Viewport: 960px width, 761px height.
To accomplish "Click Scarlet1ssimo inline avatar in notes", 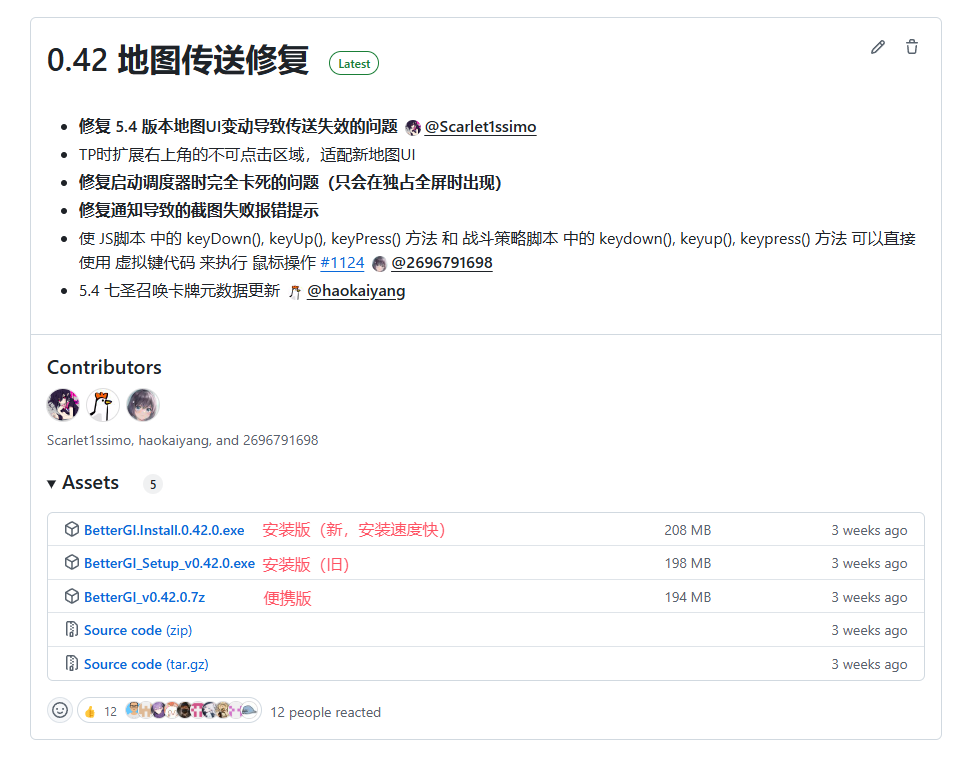I will pos(413,127).
